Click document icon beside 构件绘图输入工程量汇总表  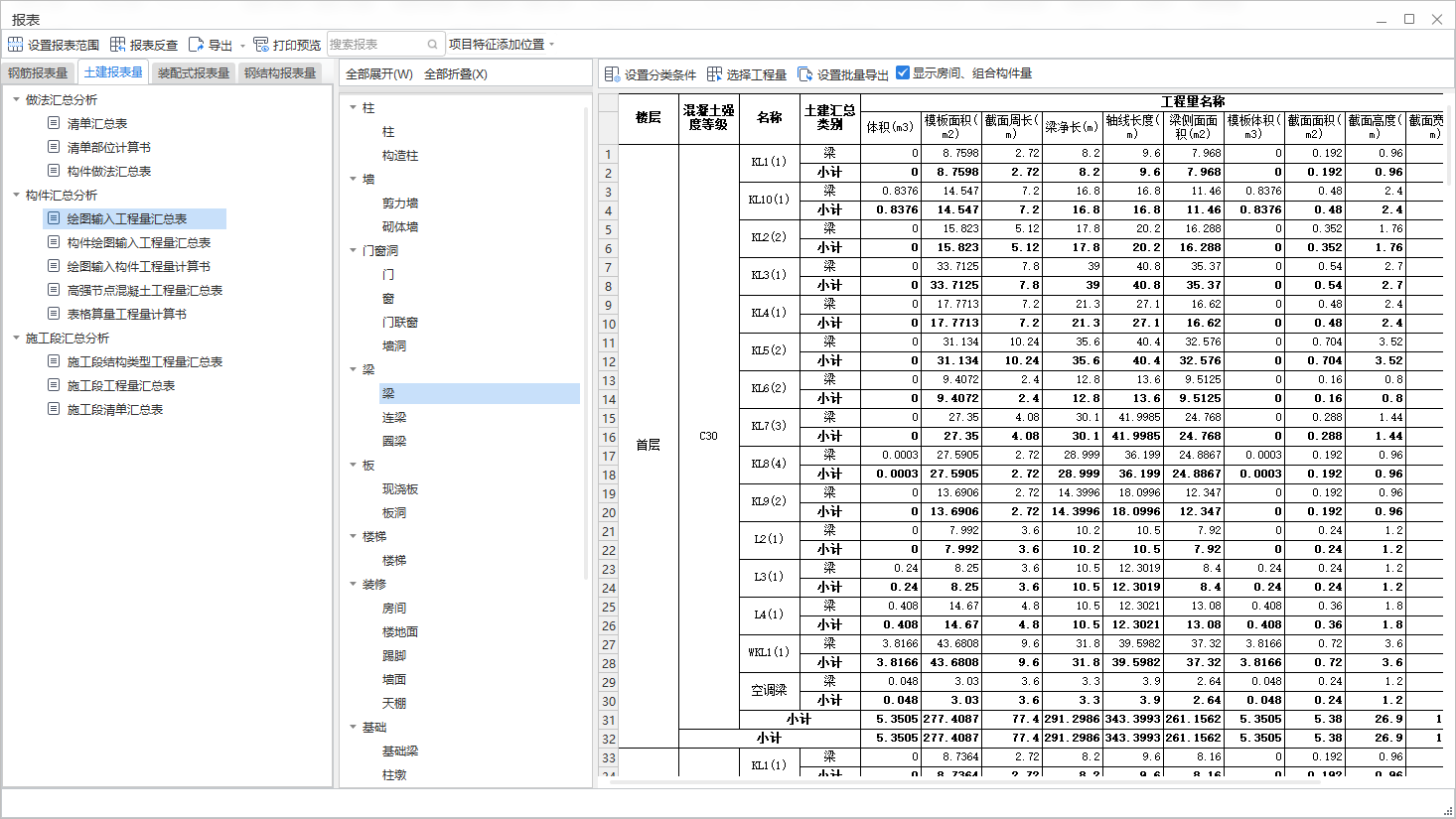54,242
